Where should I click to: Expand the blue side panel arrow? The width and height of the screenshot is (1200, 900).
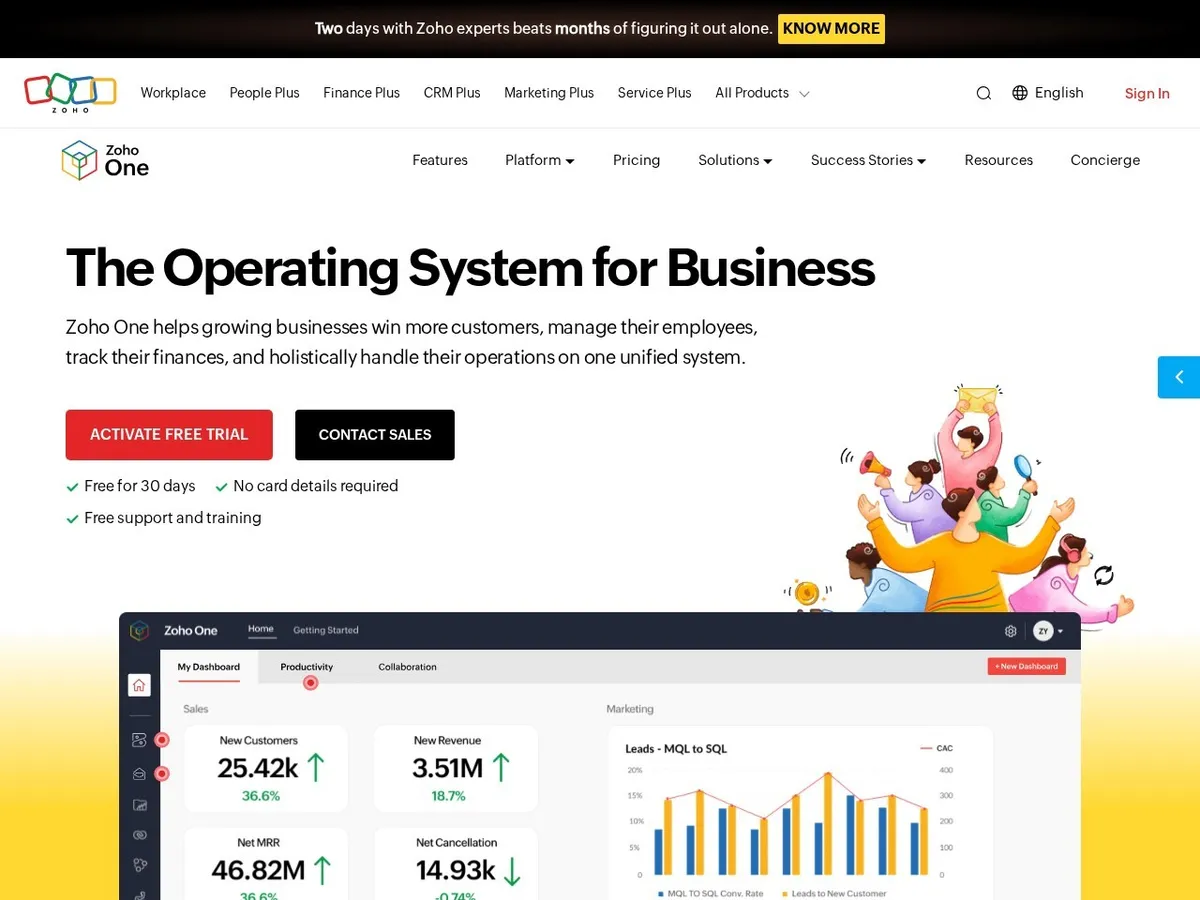point(1179,377)
